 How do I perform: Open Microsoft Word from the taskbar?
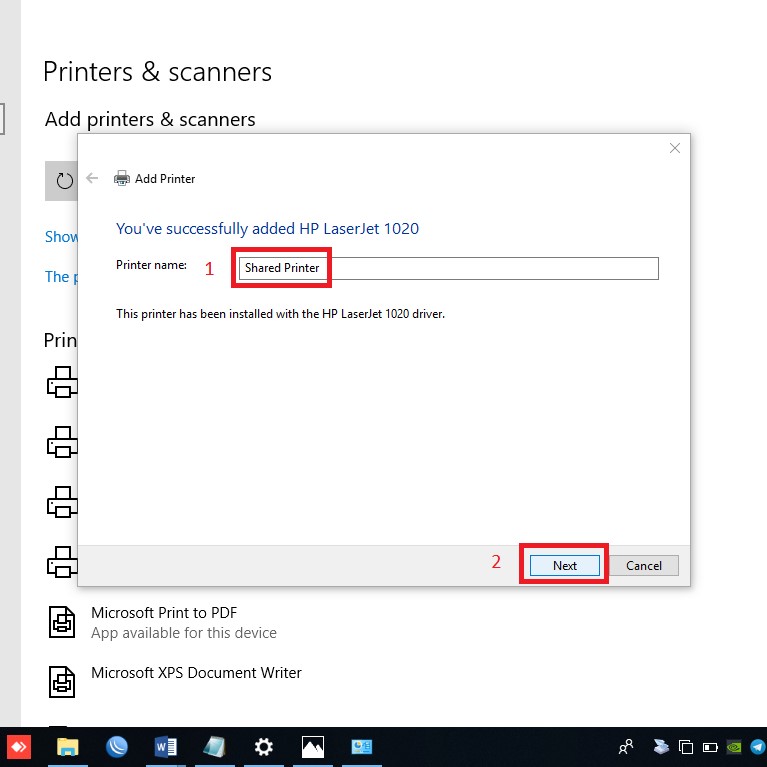point(166,746)
